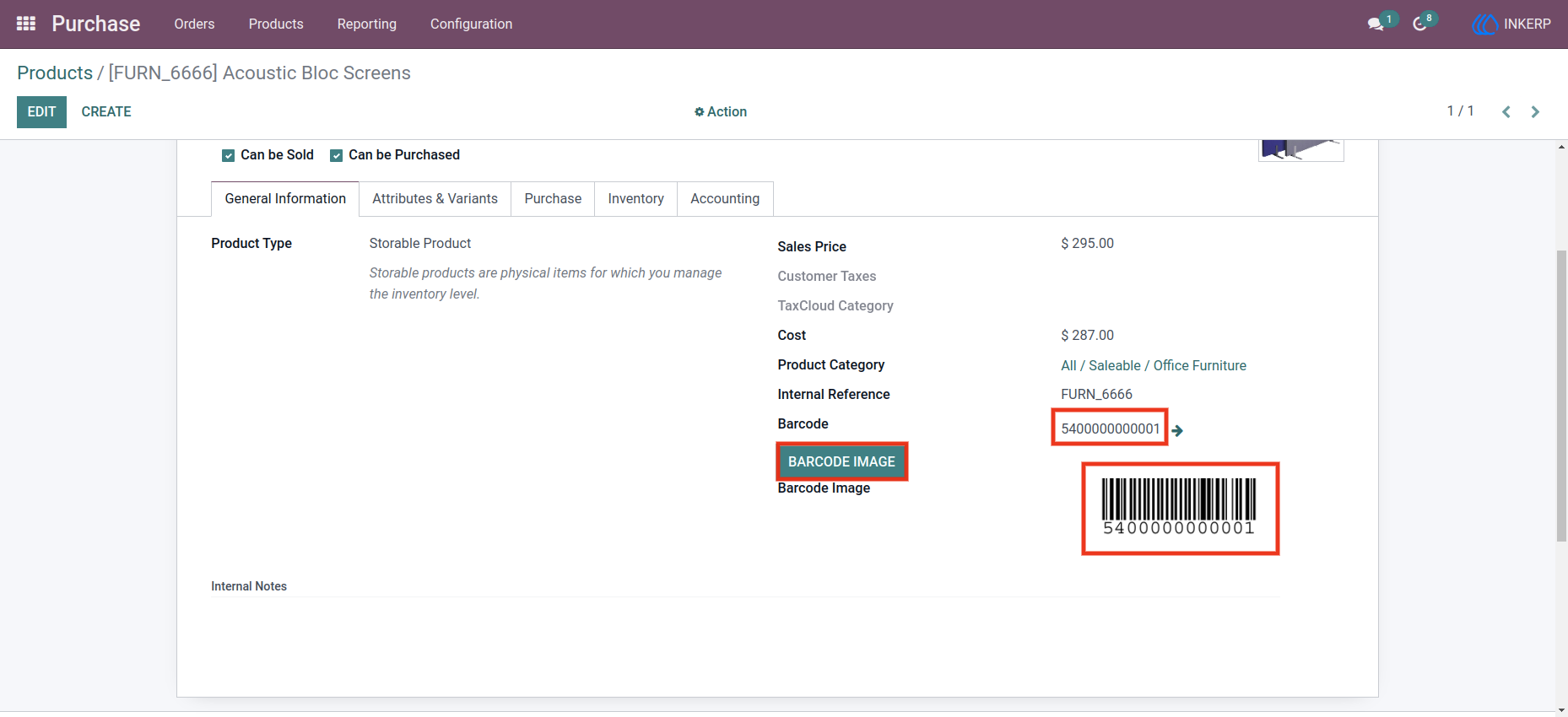Image resolution: width=1568 pixels, height=717 pixels.
Task: Click the 1 / 1 pager counter
Action: pos(1460,111)
